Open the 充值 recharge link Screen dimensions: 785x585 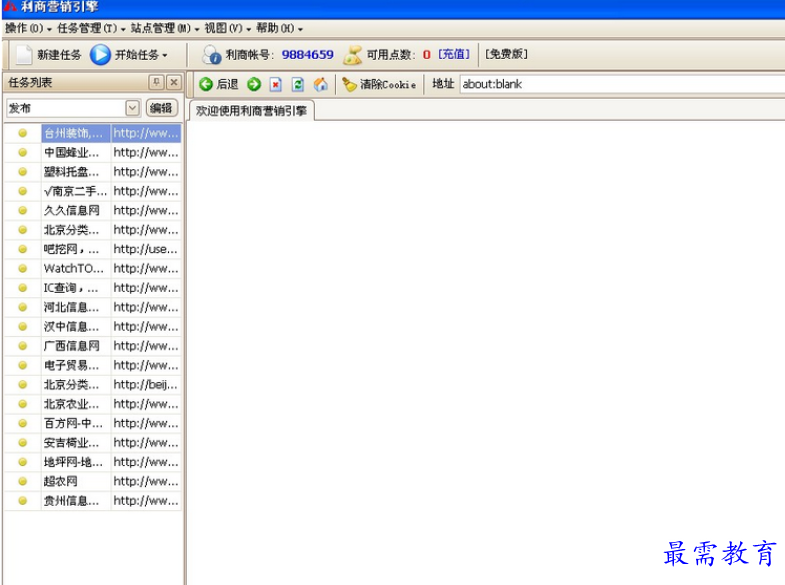point(454,54)
